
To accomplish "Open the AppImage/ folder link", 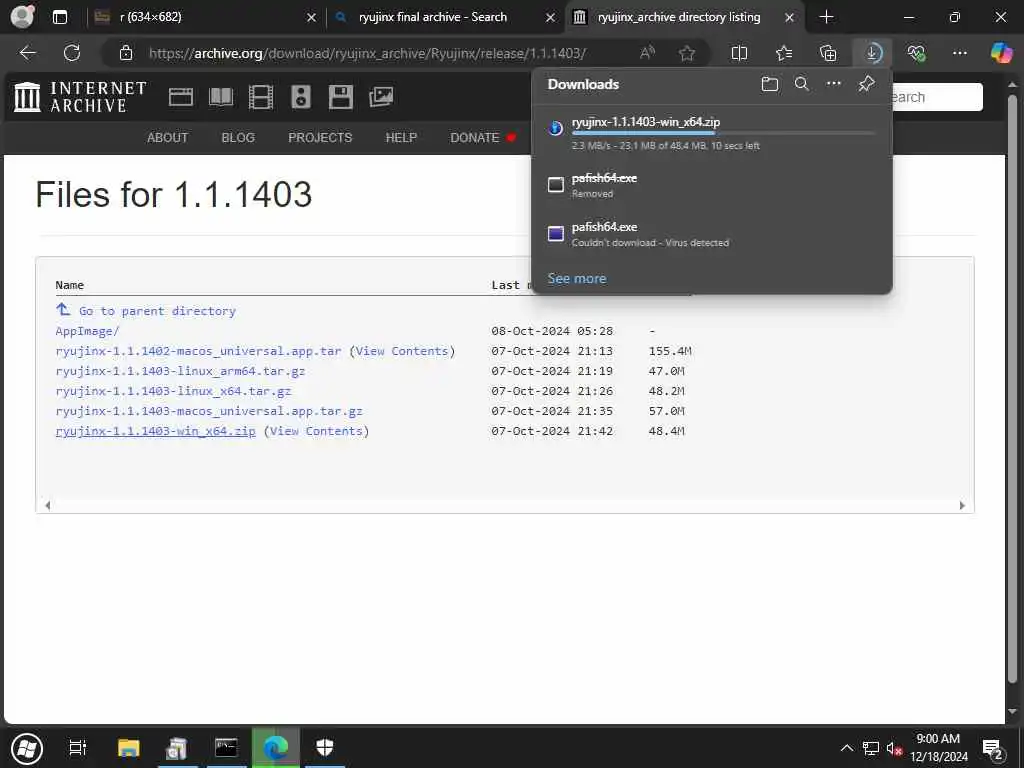I will tap(87, 331).
